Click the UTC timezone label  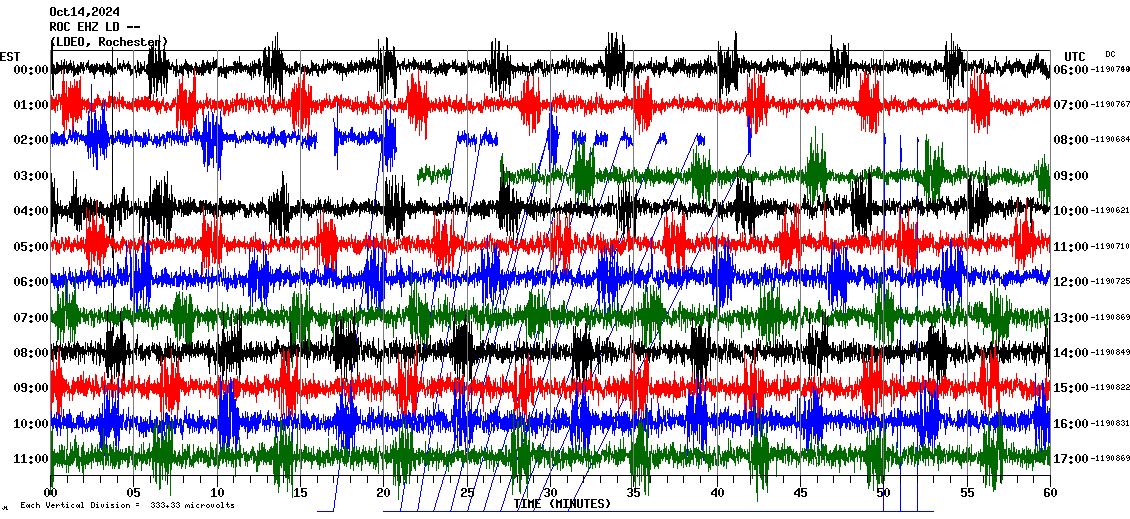[1075, 56]
